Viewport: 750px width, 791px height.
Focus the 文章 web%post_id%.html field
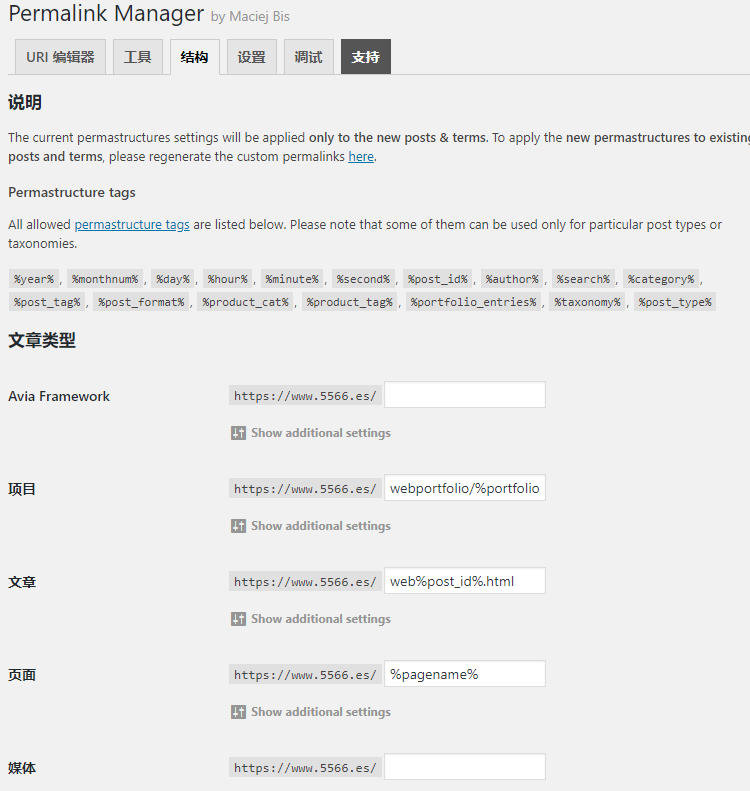465,581
